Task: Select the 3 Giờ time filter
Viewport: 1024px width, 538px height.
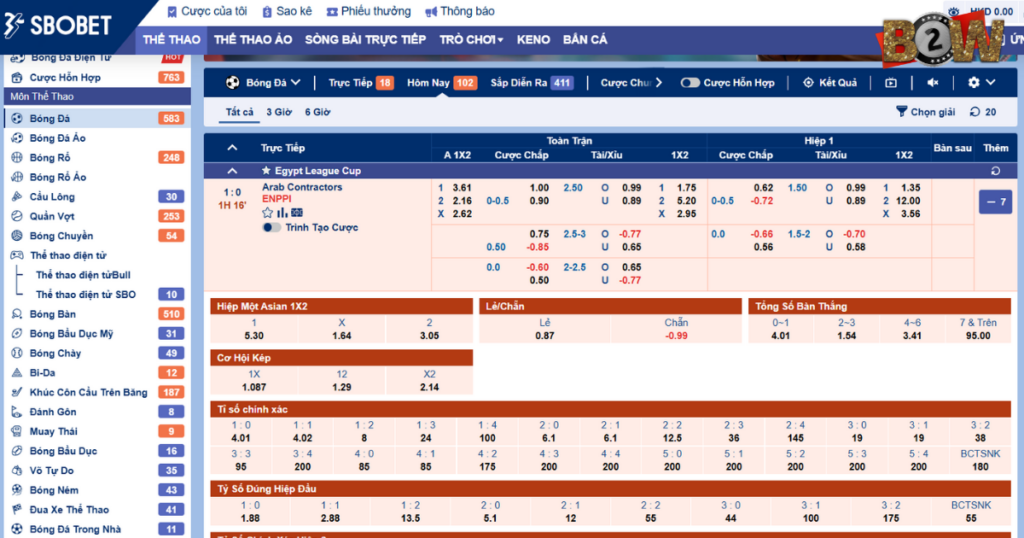Action: tap(278, 112)
